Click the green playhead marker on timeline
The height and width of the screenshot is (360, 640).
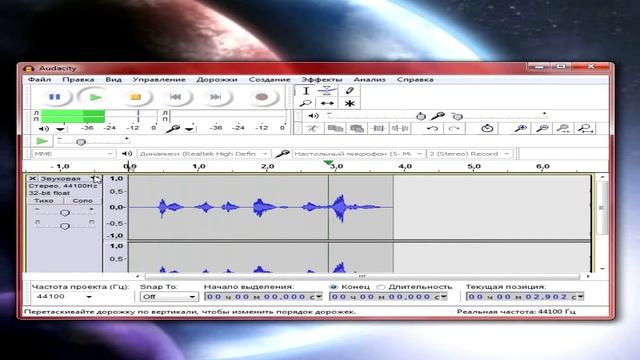point(328,163)
